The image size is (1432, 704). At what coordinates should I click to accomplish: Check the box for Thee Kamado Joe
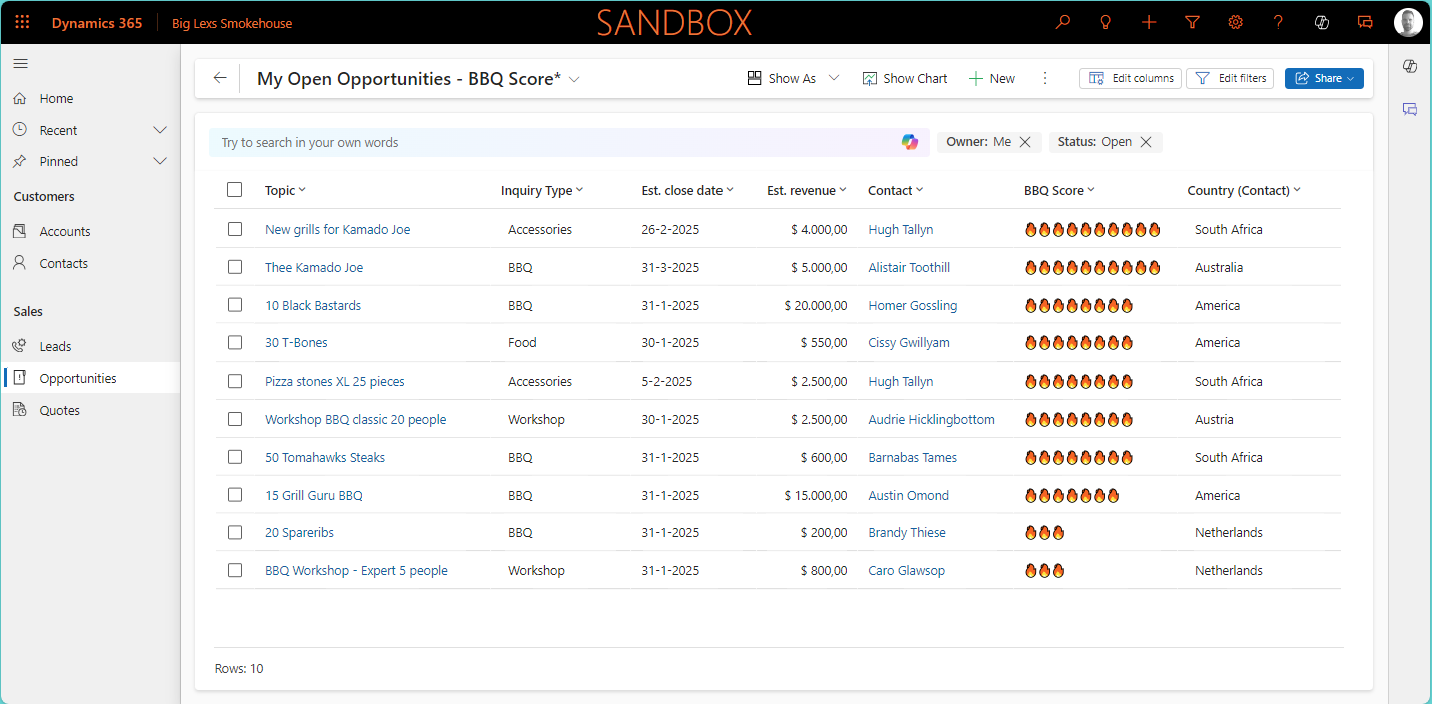(x=235, y=267)
